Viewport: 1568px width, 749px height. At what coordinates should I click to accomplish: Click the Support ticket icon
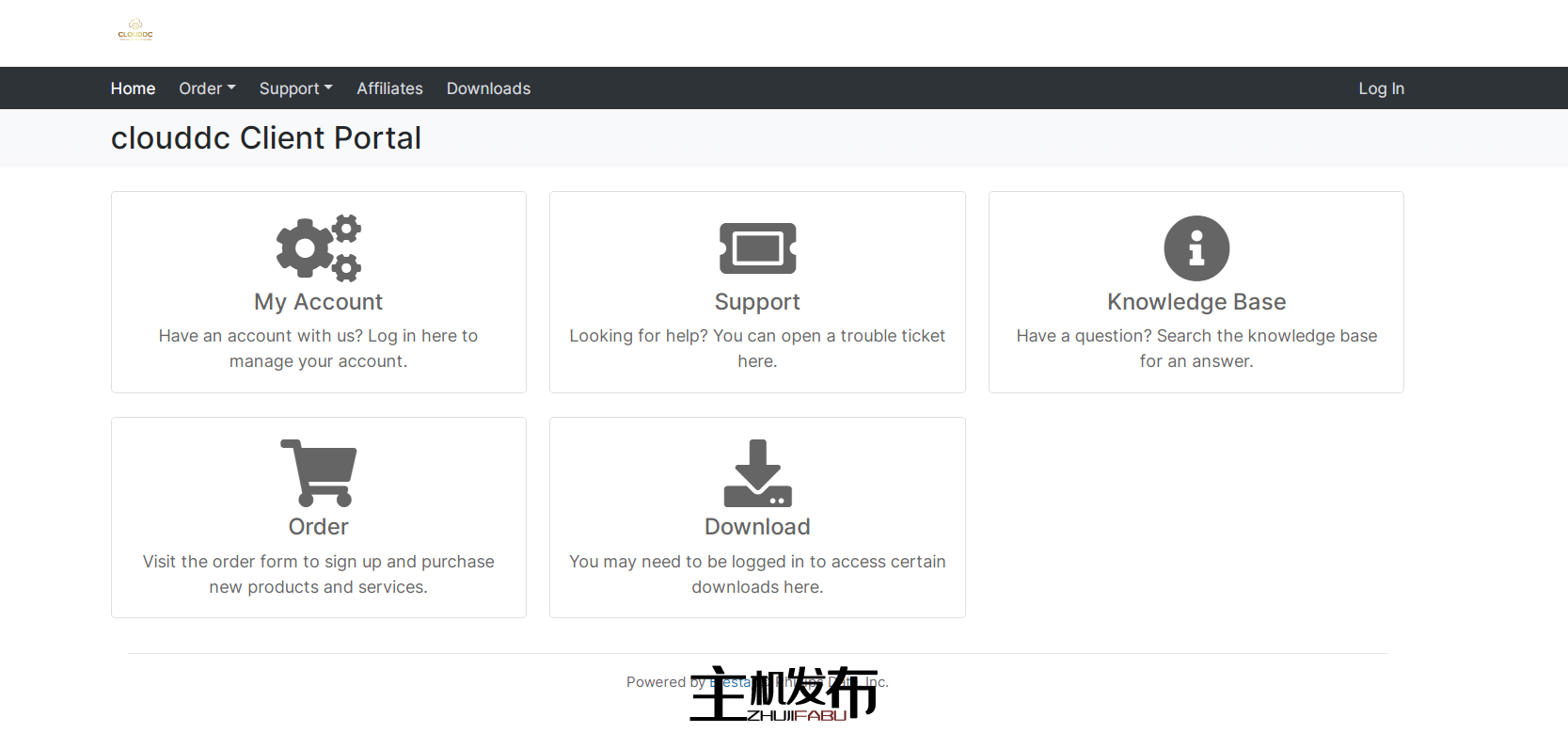[x=757, y=247]
